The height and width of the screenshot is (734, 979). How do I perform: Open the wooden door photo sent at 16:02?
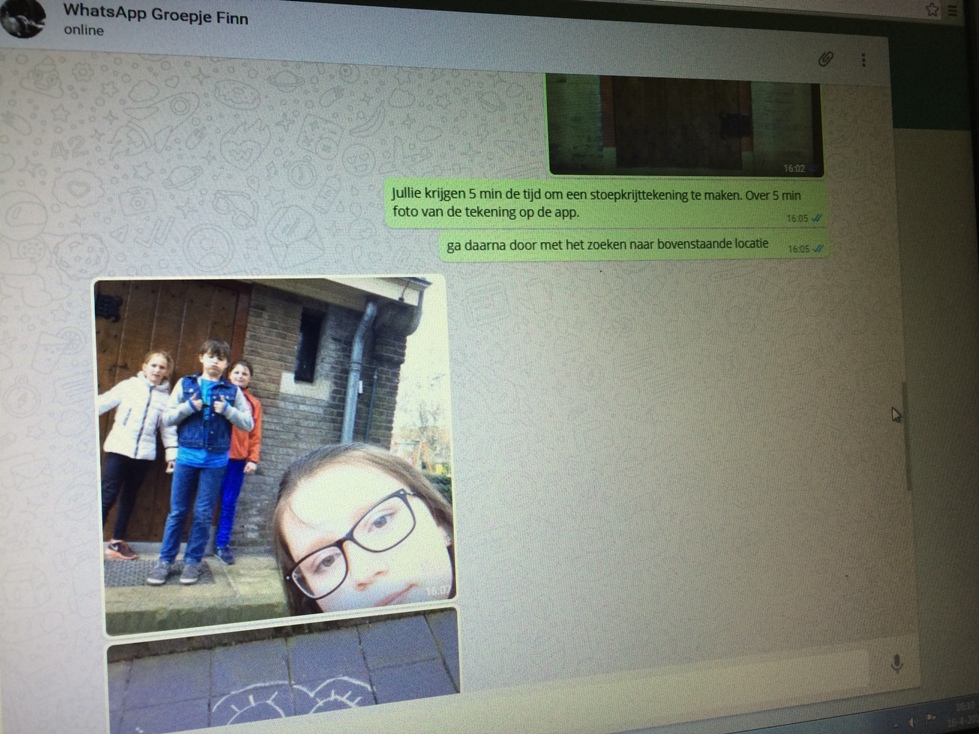click(684, 125)
